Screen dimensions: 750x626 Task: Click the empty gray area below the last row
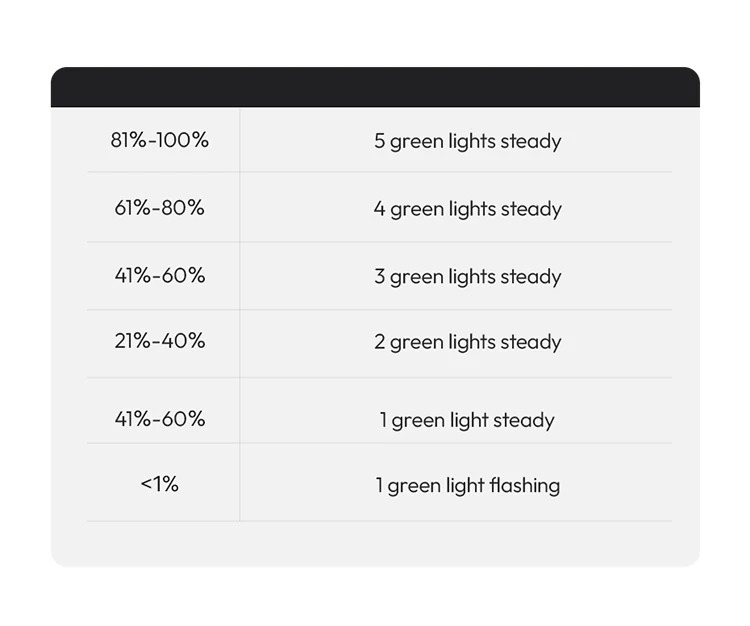375,543
